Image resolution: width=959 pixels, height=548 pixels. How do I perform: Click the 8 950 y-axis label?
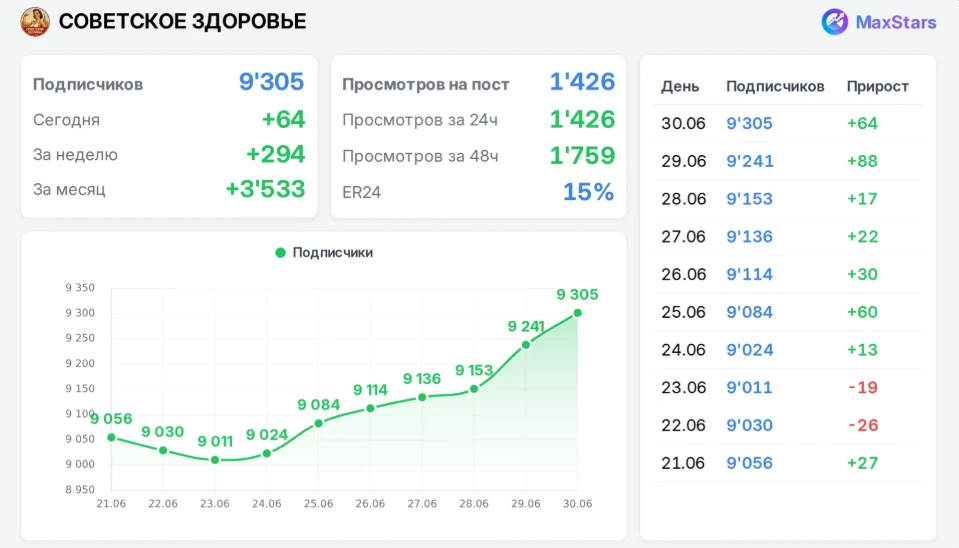tap(80, 489)
